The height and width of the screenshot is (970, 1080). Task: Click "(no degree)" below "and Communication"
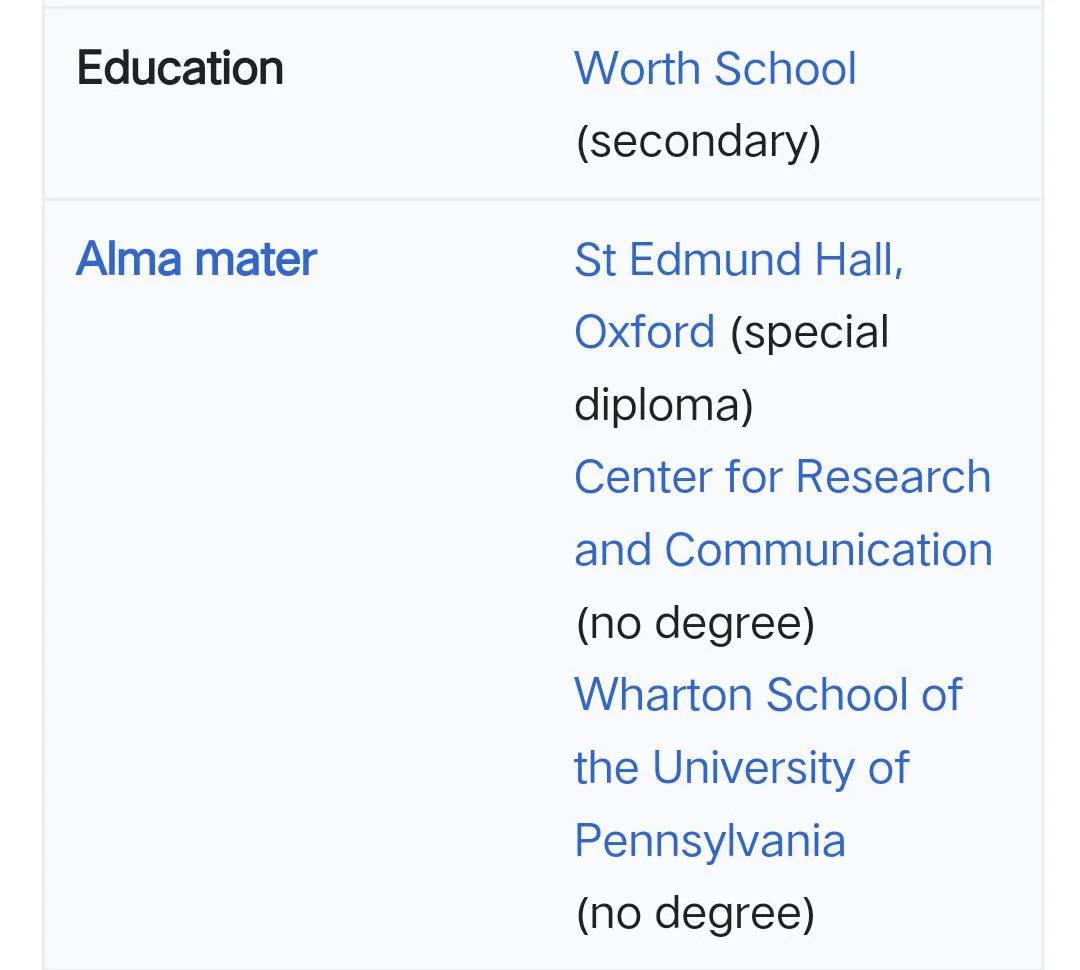[x=696, y=623]
